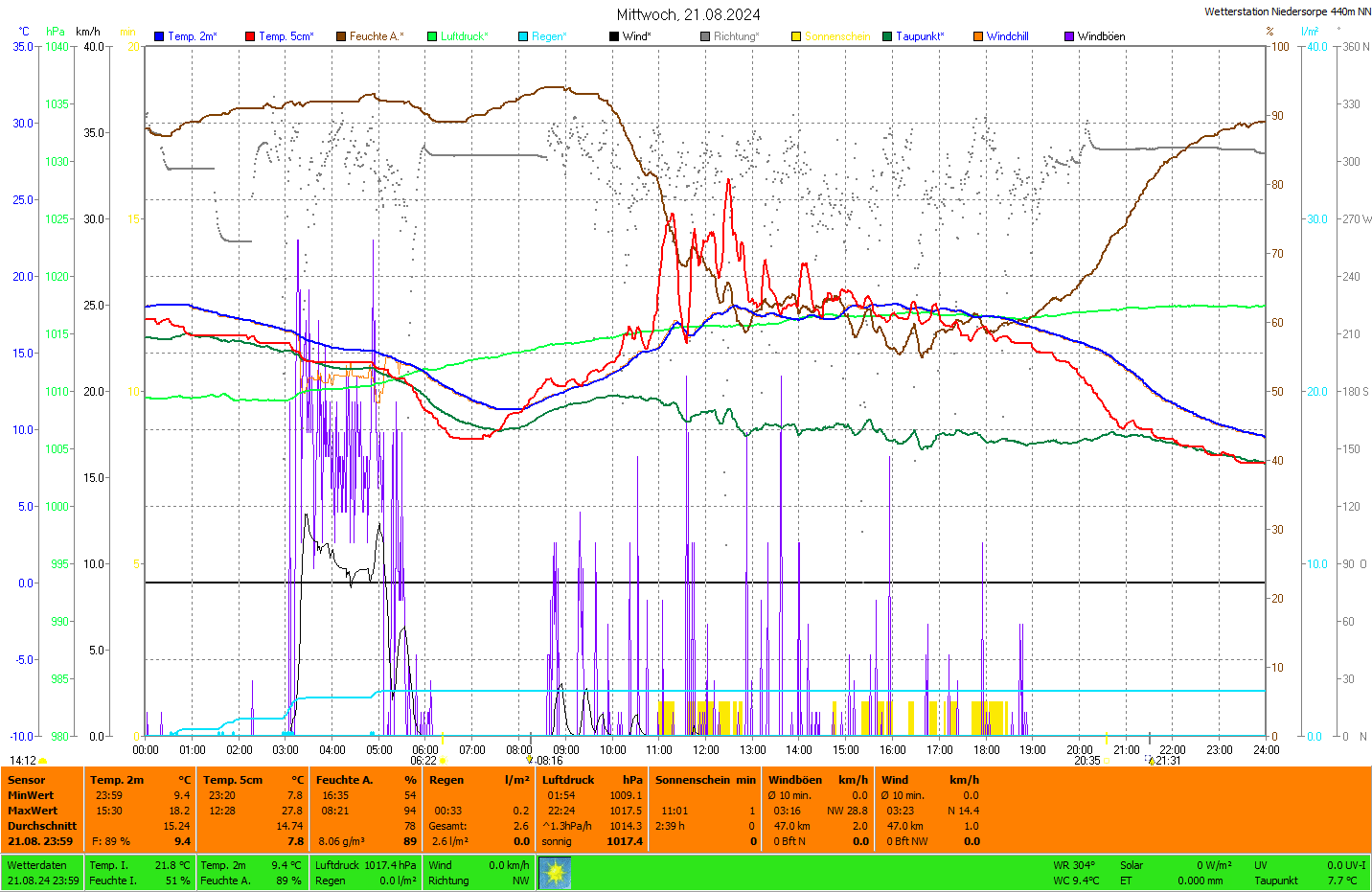Click the date title Mittwoch, 21.08.2024
Screen dimensions: 1372x892
pos(688,14)
